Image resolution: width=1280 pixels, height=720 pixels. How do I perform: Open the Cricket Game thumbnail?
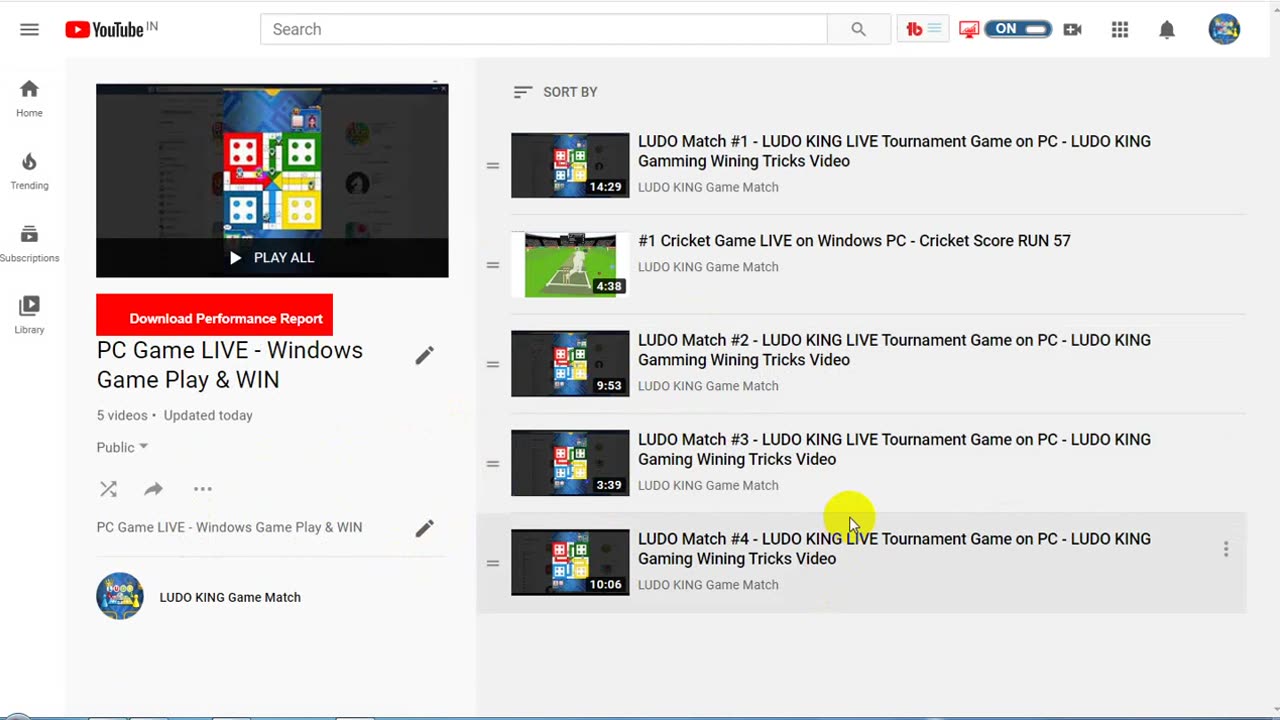click(570, 265)
